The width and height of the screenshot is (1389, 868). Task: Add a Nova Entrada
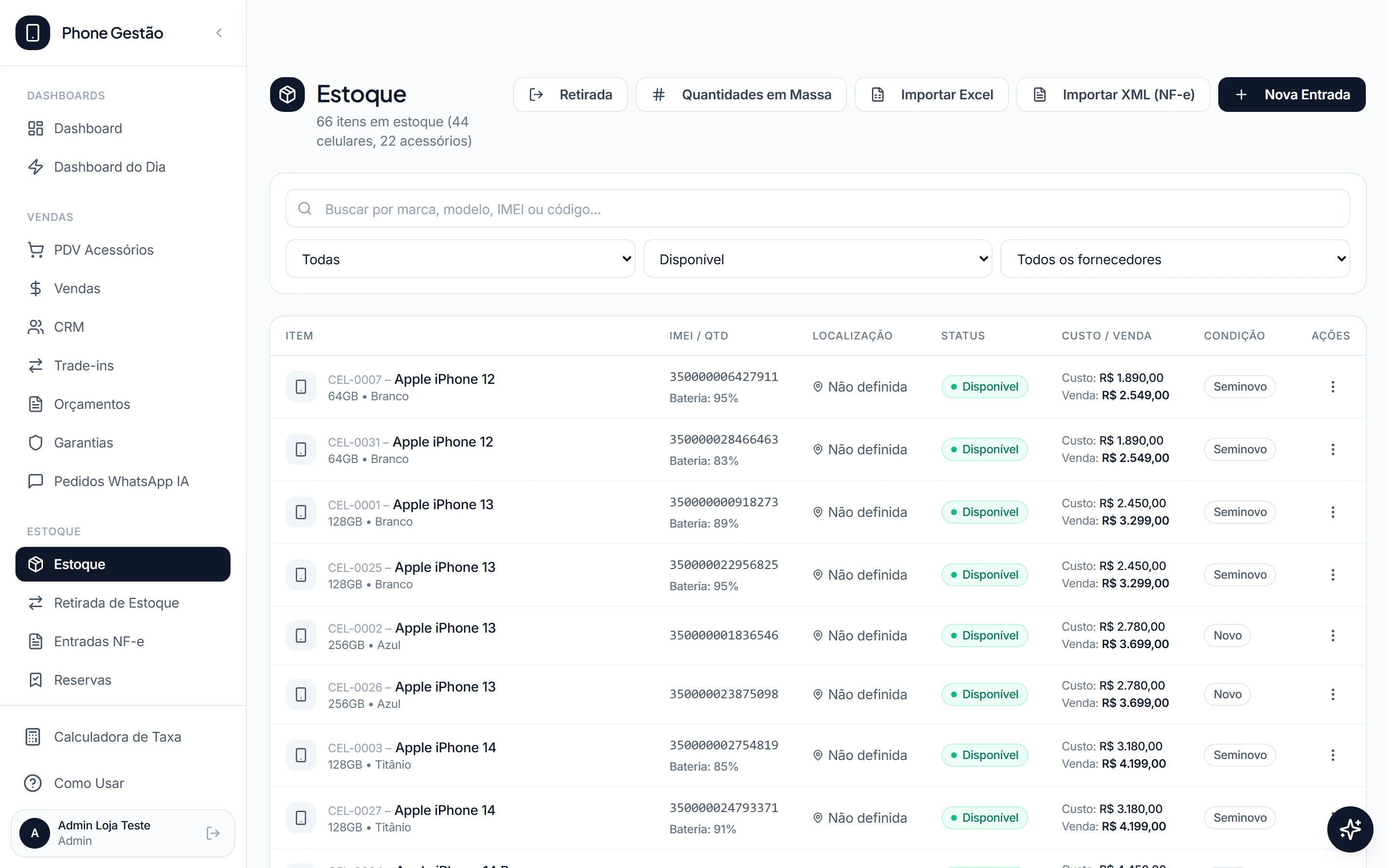click(x=1292, y=94)
